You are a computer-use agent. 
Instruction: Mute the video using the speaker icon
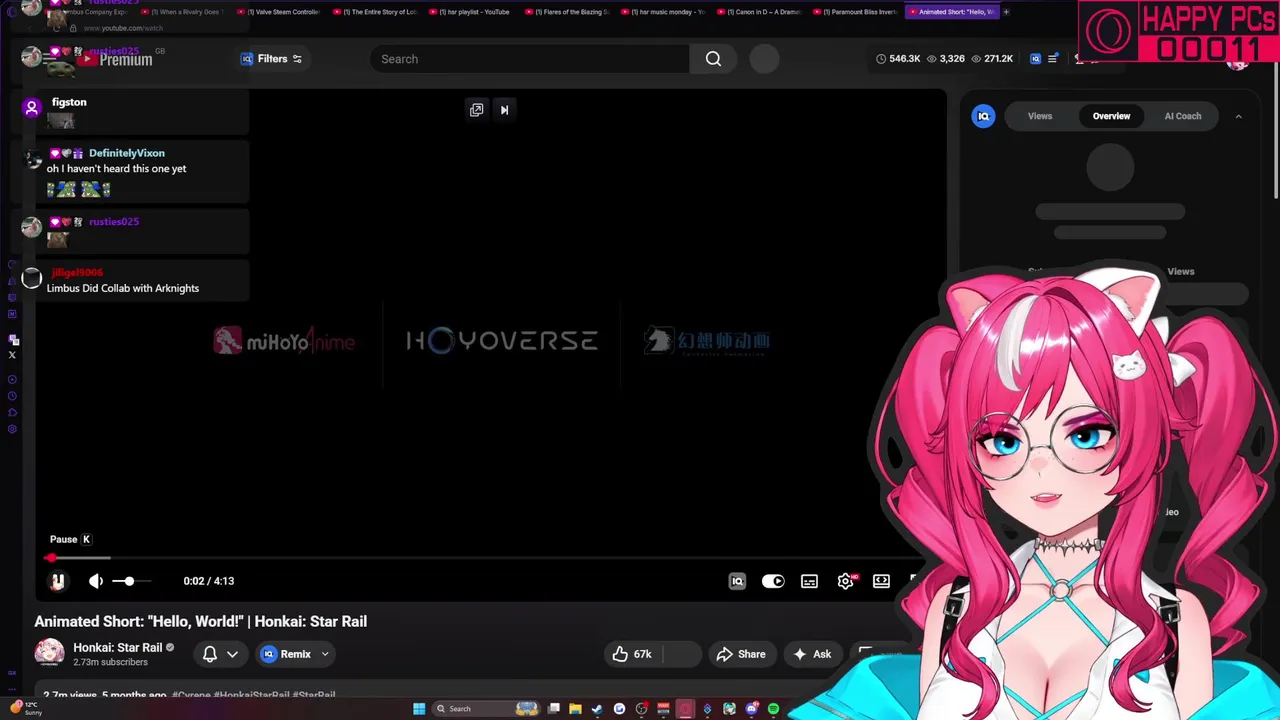pyautogui.click(x=96, y=581)
